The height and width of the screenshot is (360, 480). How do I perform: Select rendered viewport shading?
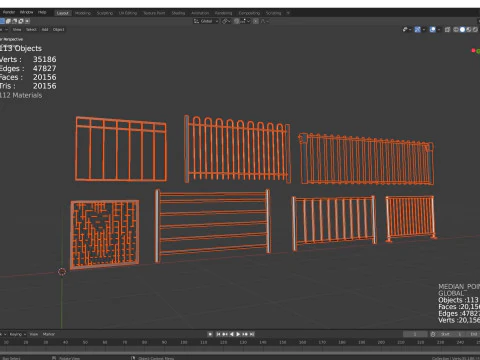pos(475,30)
